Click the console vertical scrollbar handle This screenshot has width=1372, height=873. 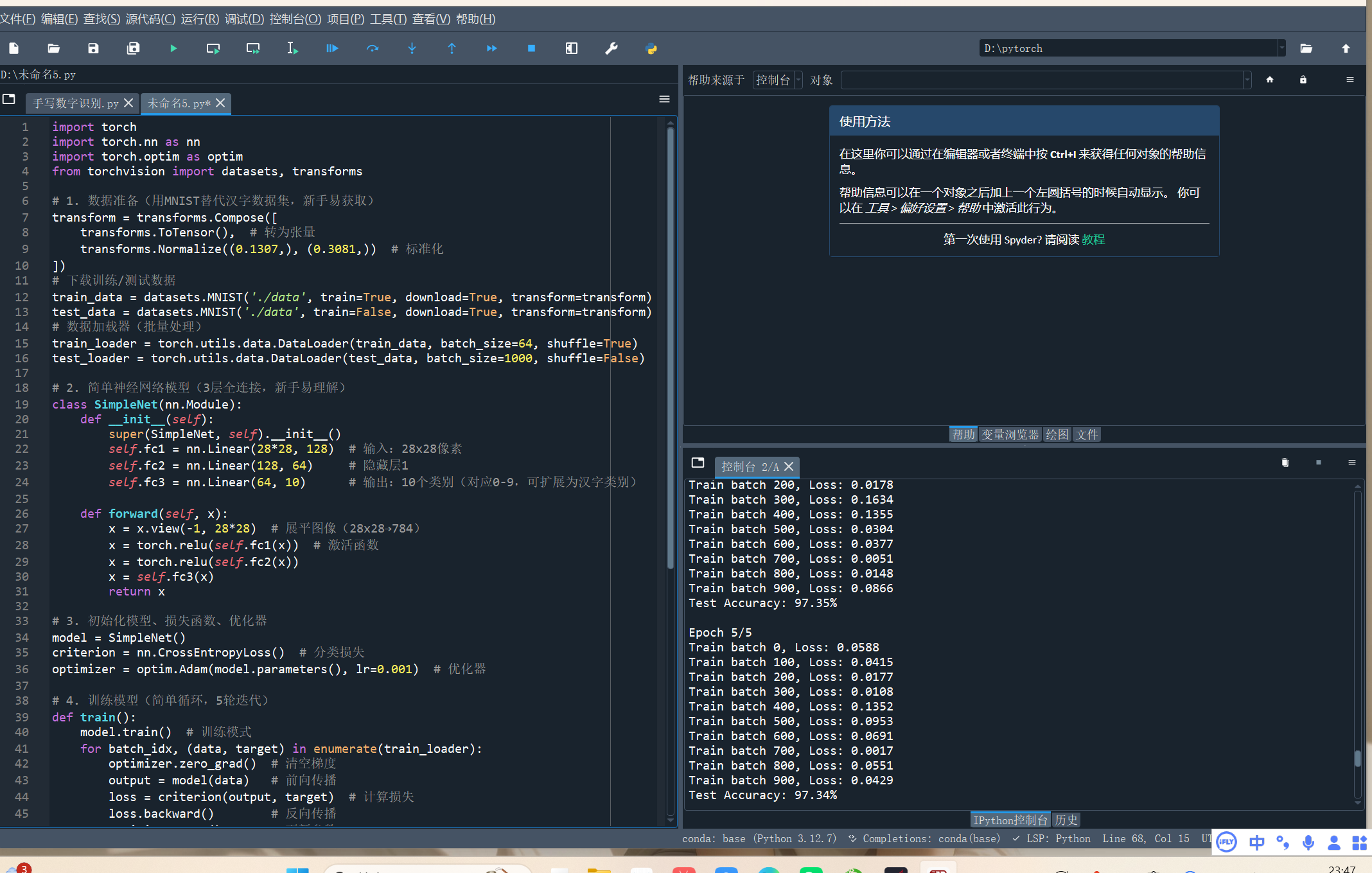point(1357,758)
